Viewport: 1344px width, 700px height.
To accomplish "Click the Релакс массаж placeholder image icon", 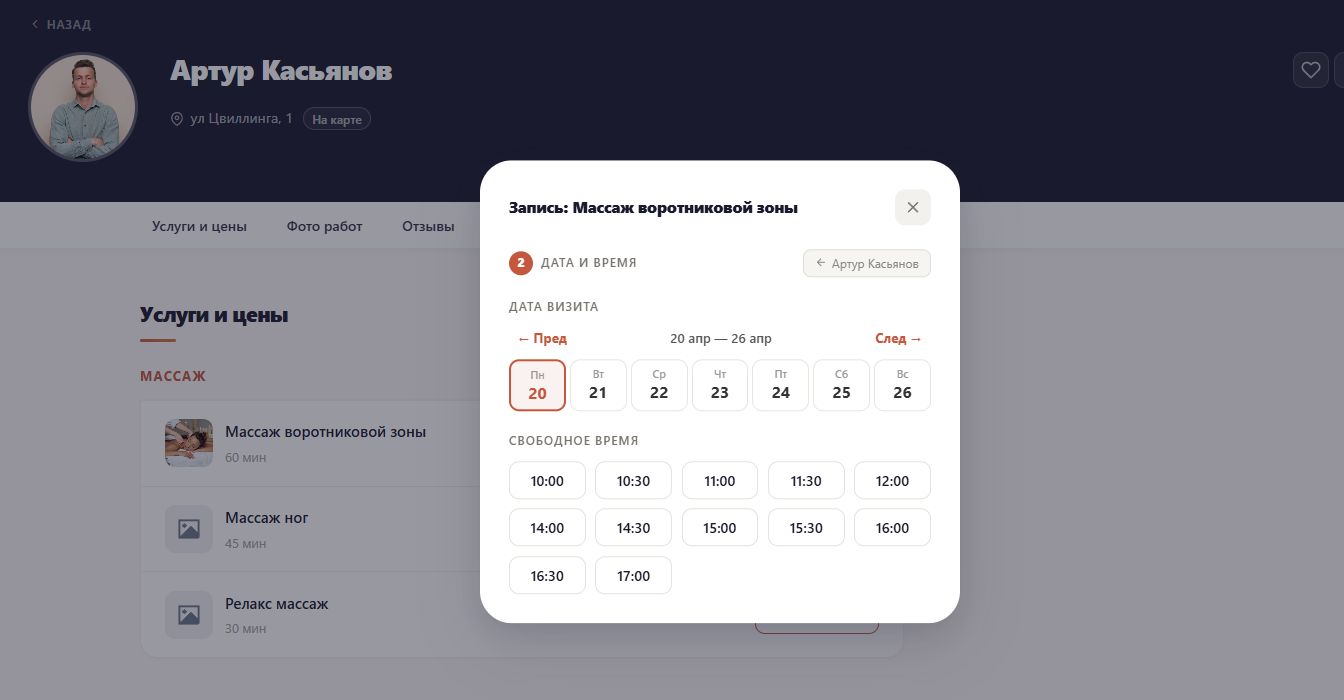I will pyautogui.click(x=189, y=615).
